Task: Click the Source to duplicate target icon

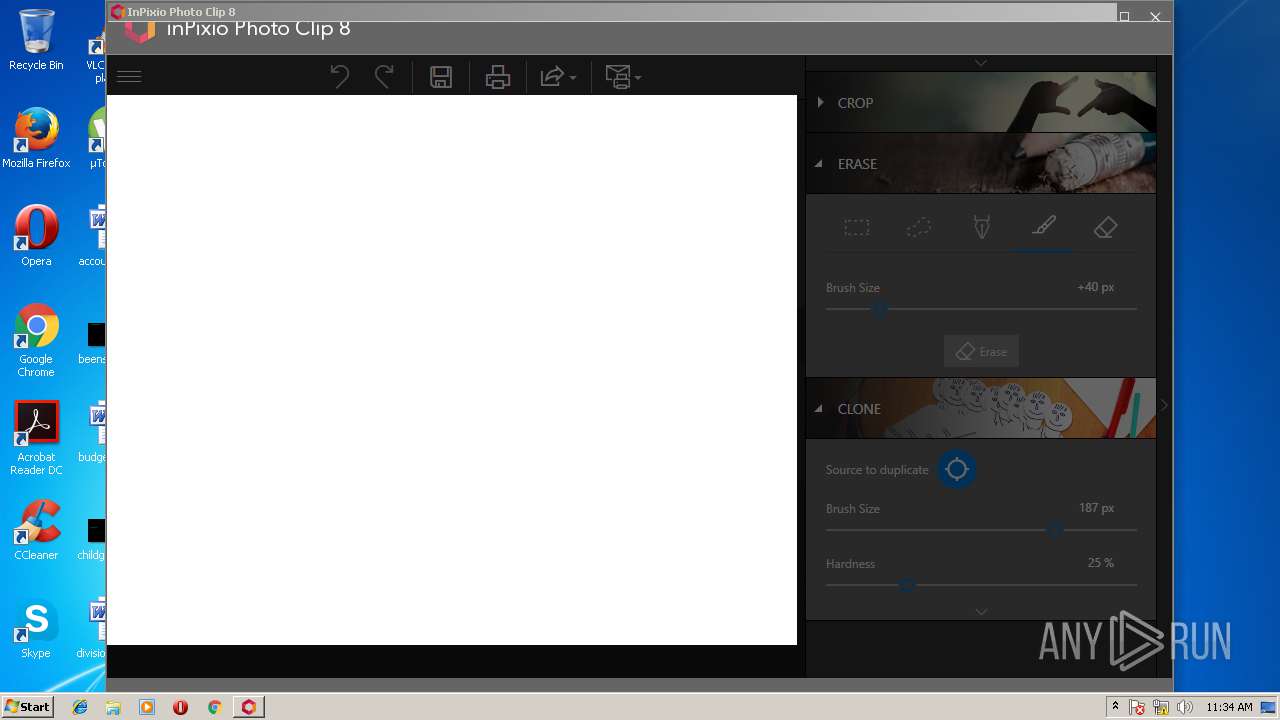Action: pyautogui.click(x=957, y=469)
